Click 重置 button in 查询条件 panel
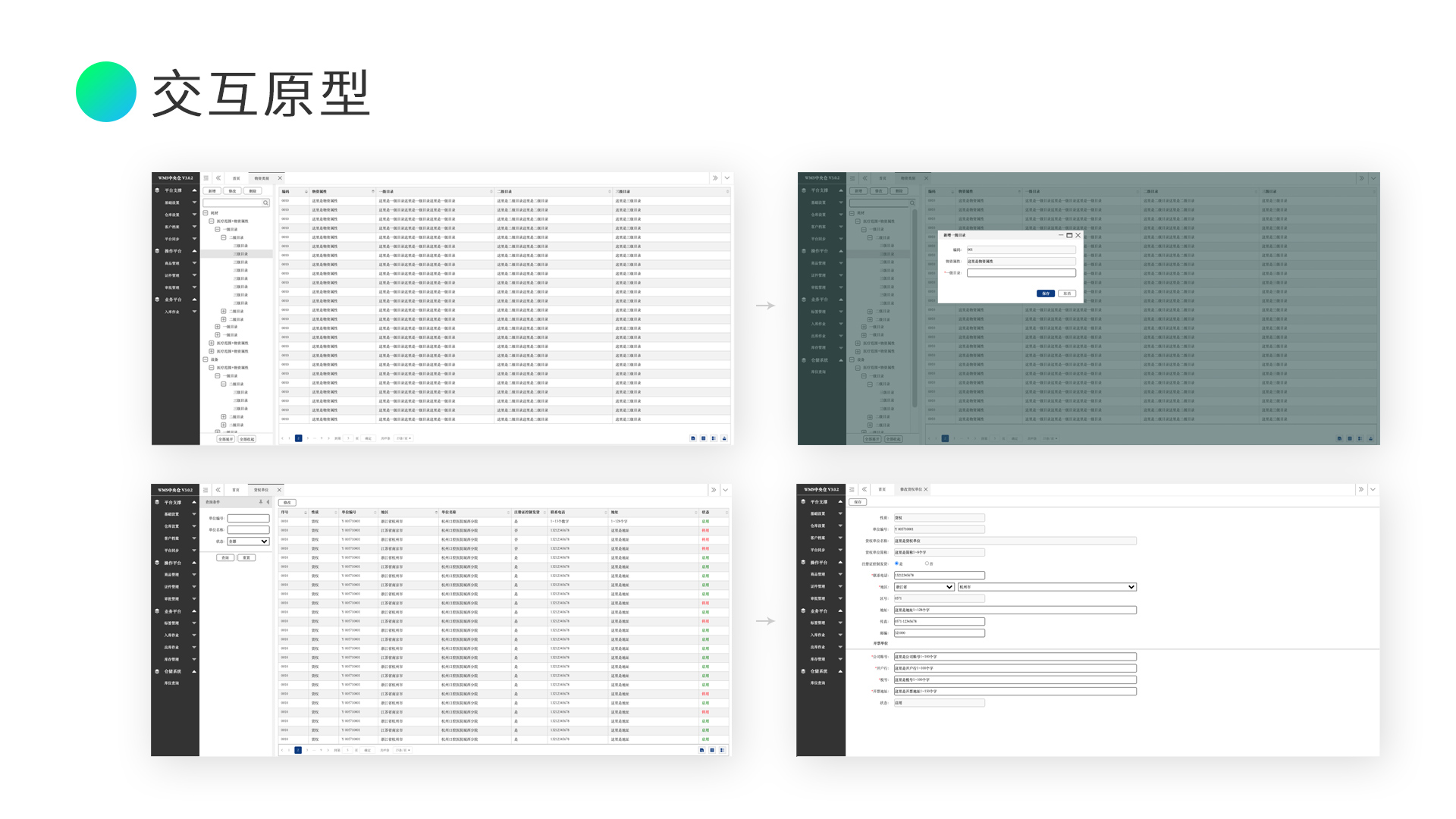Screen dimensions: 1456x819 [246, 557]
